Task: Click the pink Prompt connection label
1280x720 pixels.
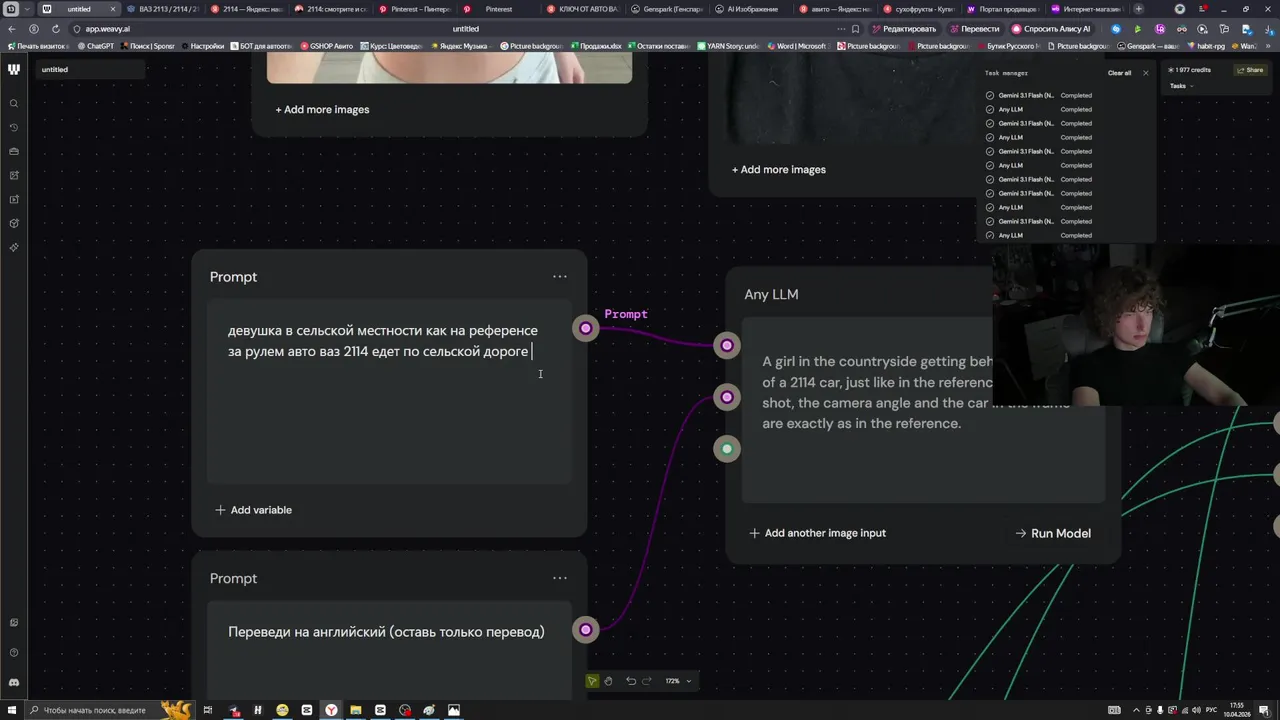Action: (x=626, y=314)
